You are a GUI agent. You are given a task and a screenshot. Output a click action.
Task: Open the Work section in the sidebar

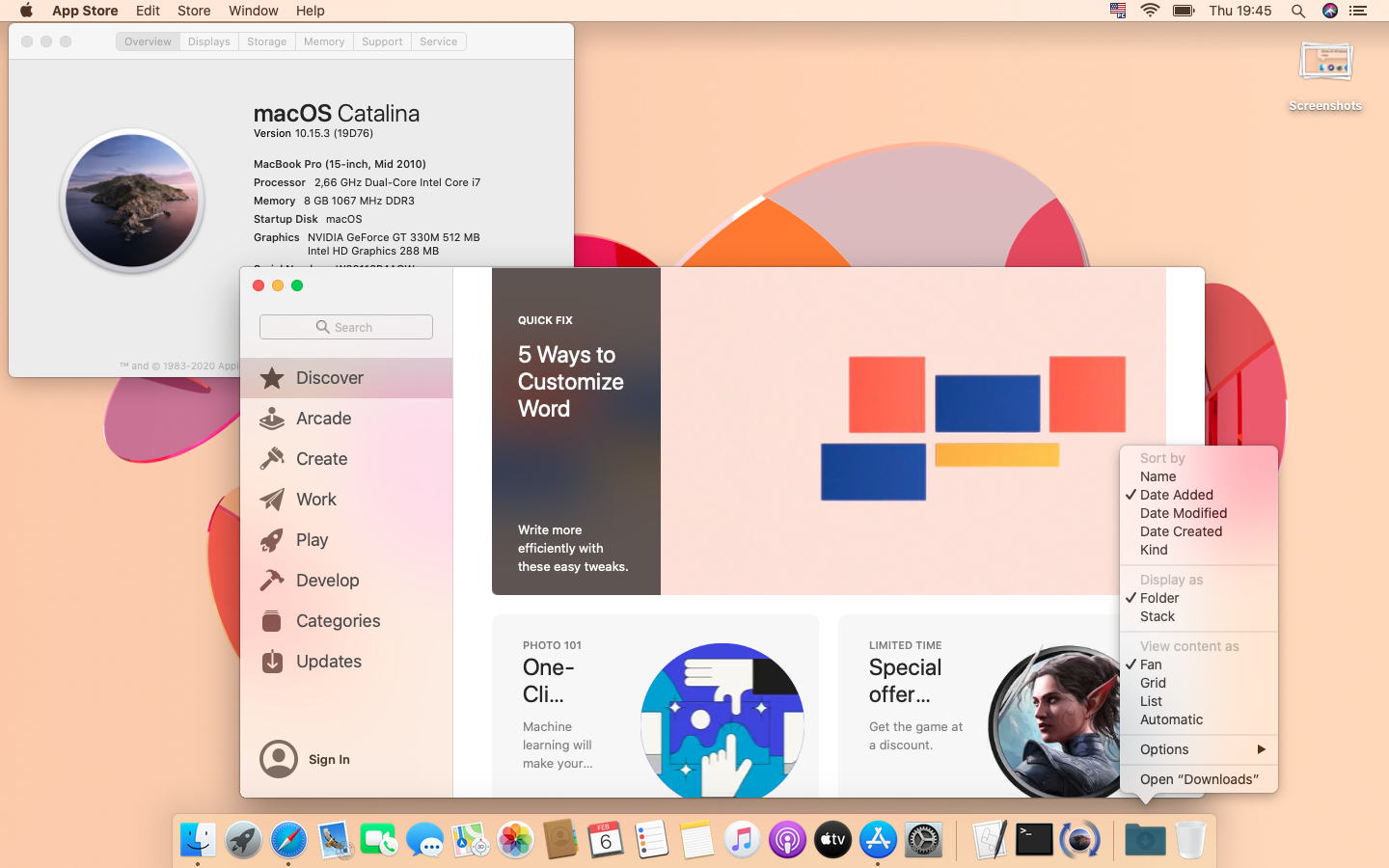point(346,500)
